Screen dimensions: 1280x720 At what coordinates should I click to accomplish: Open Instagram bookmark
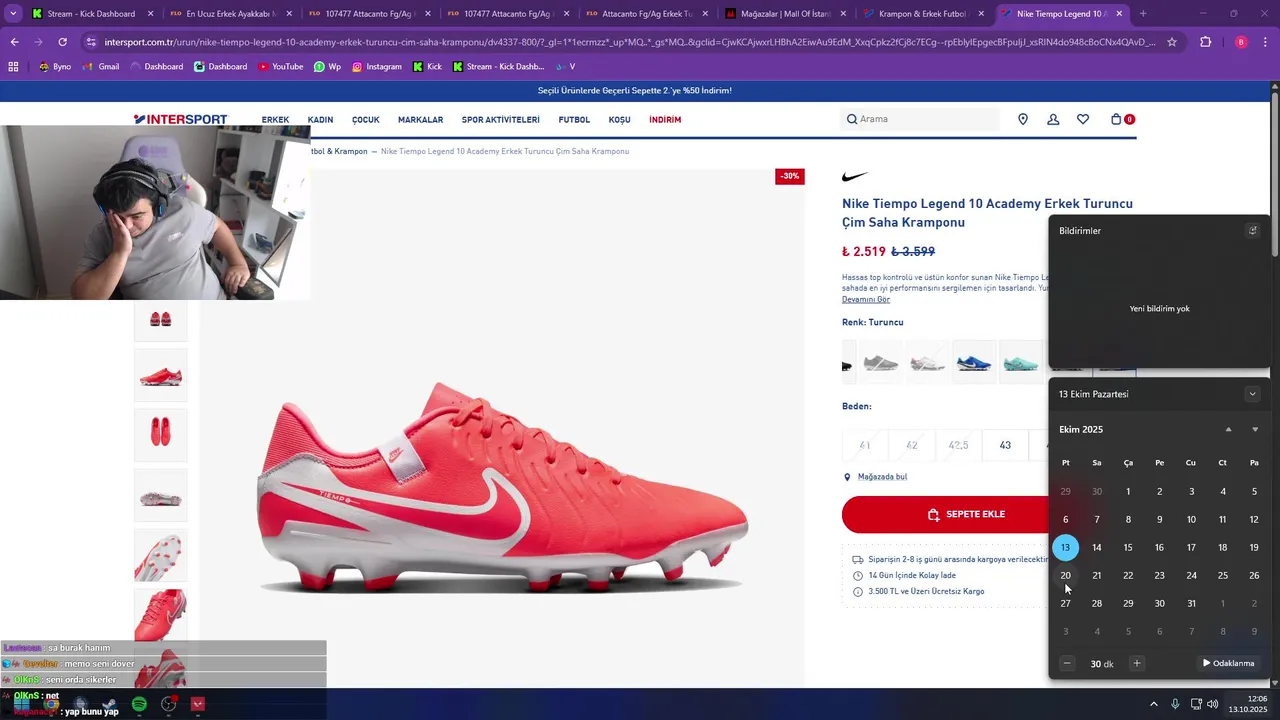(x=376, y=66)
